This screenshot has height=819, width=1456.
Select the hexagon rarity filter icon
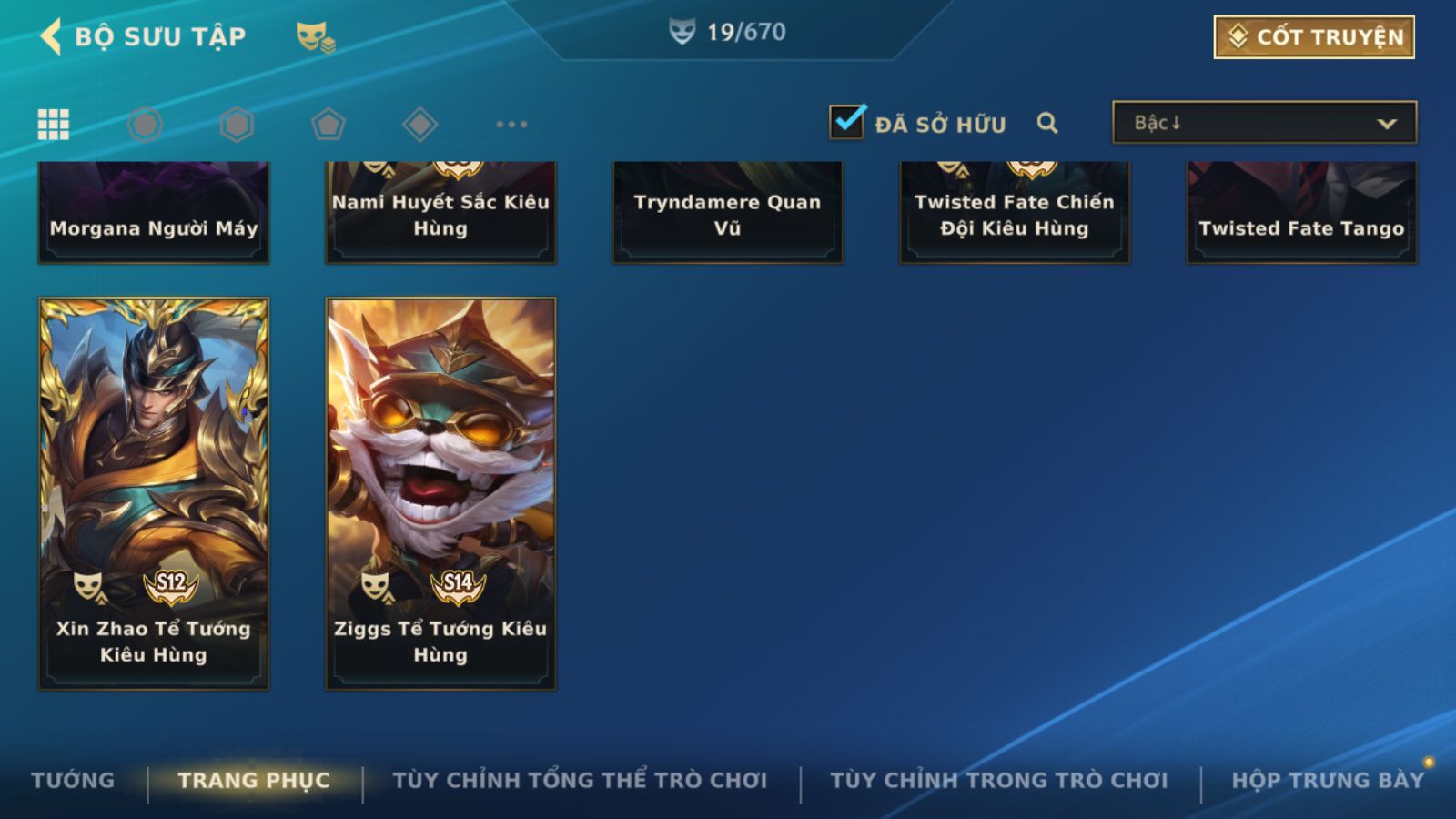point(237,124)
